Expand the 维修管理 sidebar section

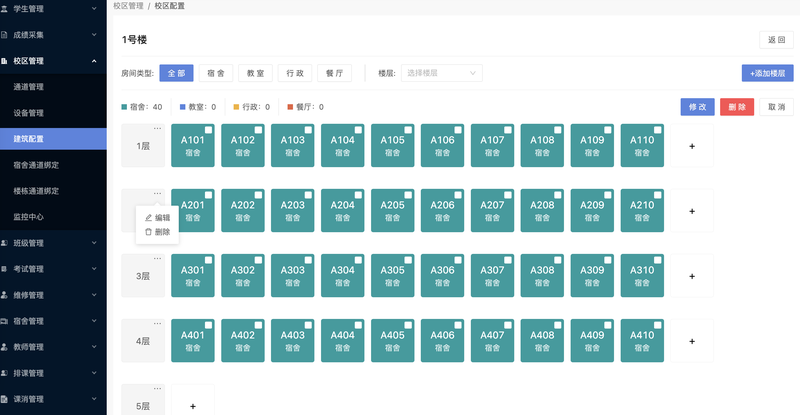[94, 295]
